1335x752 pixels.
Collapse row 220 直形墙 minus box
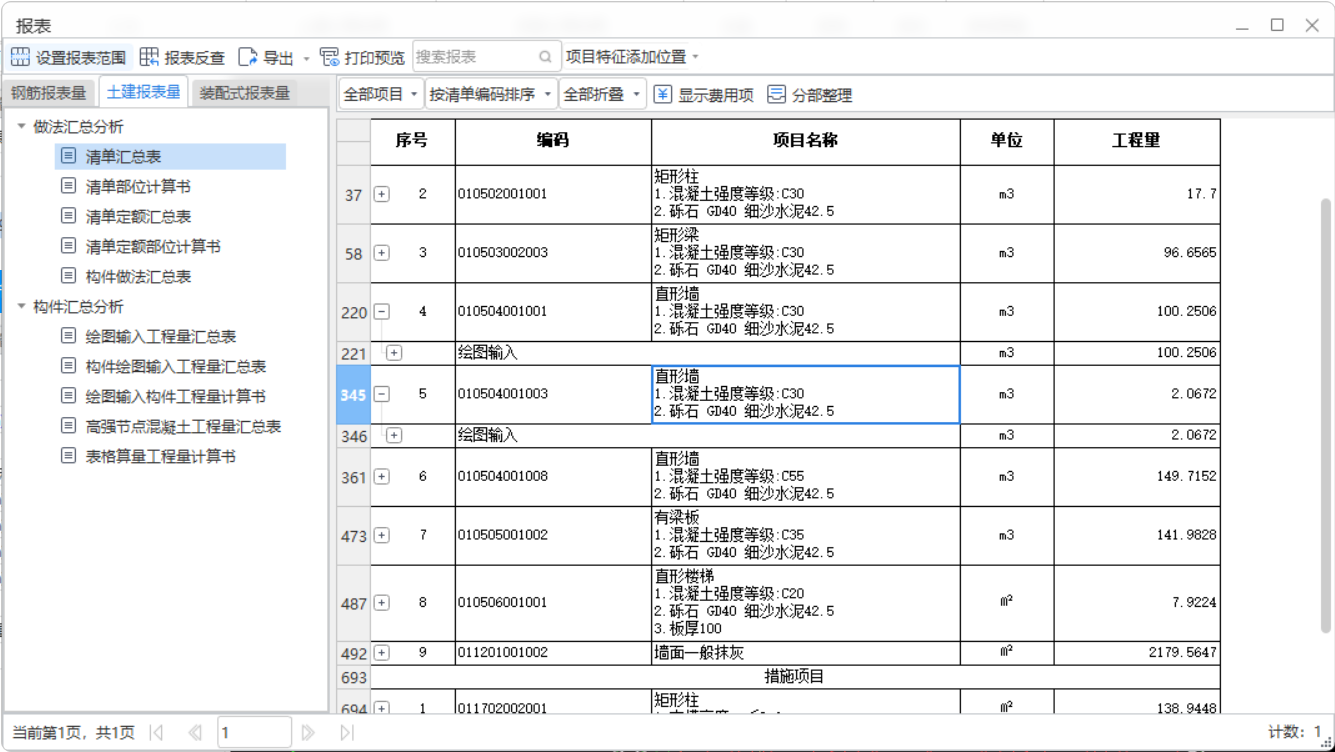(x=381, y=312)
